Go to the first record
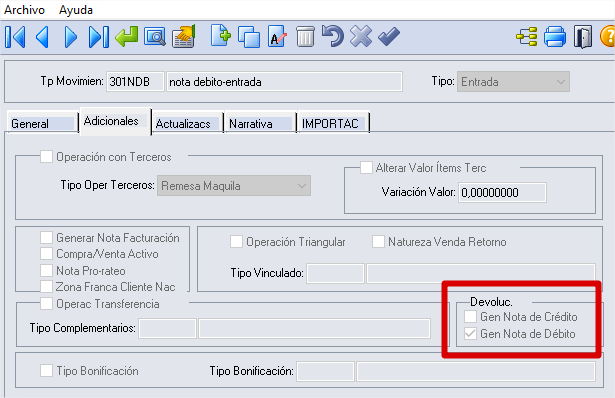This screenshot has height=398, width=615. click(15, 37)
